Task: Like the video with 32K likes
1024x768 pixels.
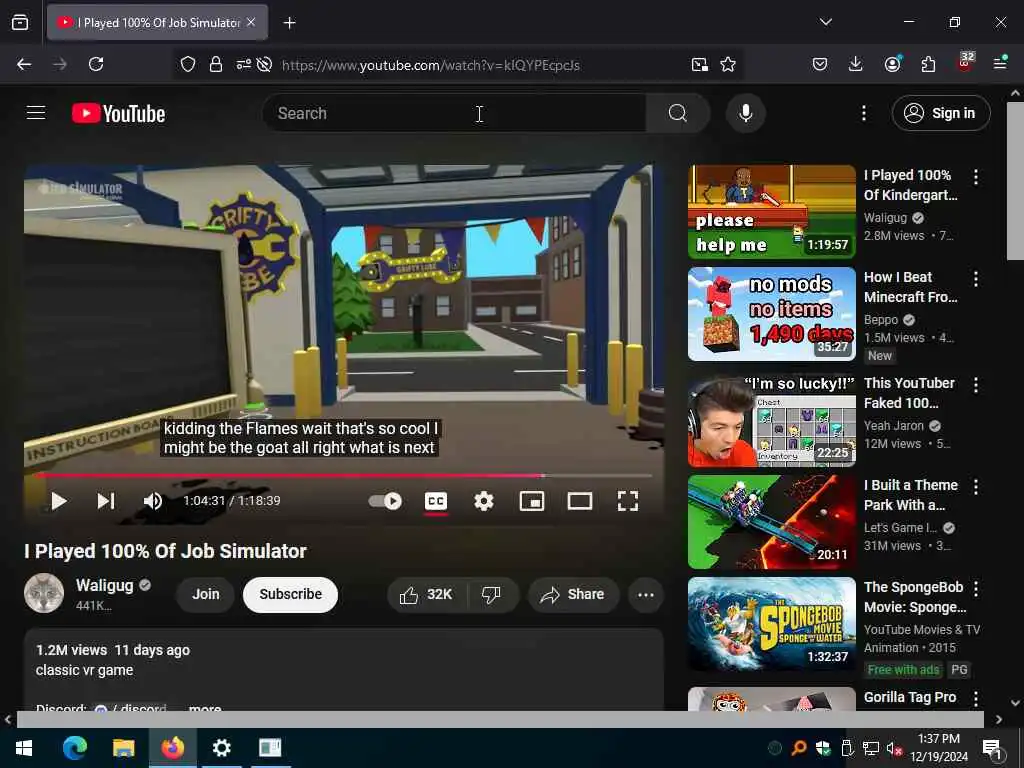Action: 427,594
